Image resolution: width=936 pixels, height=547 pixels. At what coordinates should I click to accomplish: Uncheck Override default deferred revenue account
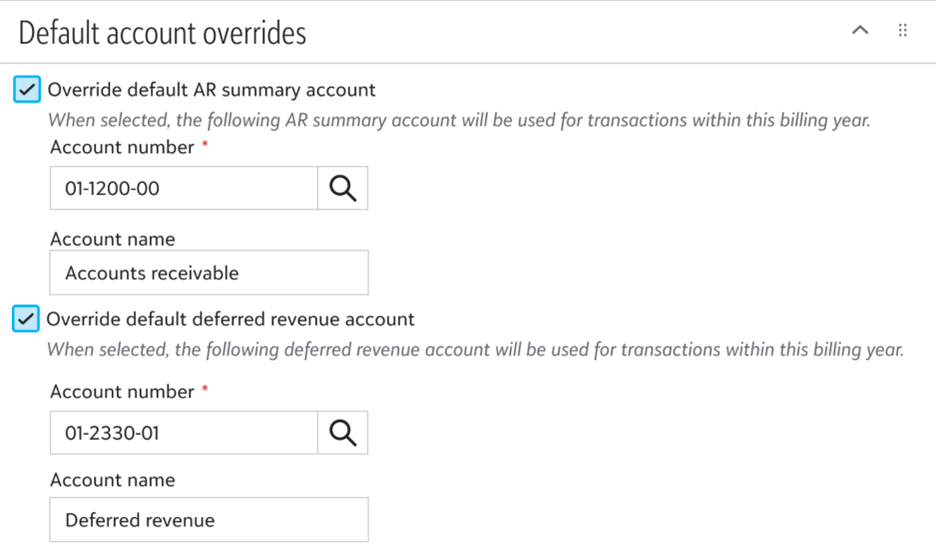[x=28, y=320]
